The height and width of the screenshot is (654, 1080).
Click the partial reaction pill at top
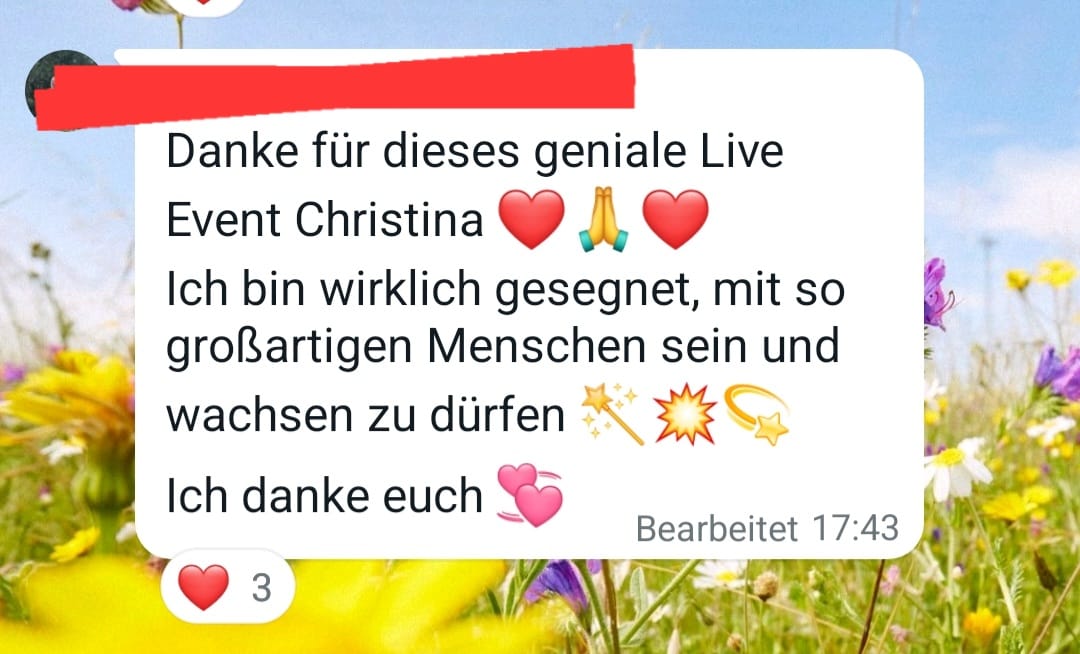[x=206, y=6]
